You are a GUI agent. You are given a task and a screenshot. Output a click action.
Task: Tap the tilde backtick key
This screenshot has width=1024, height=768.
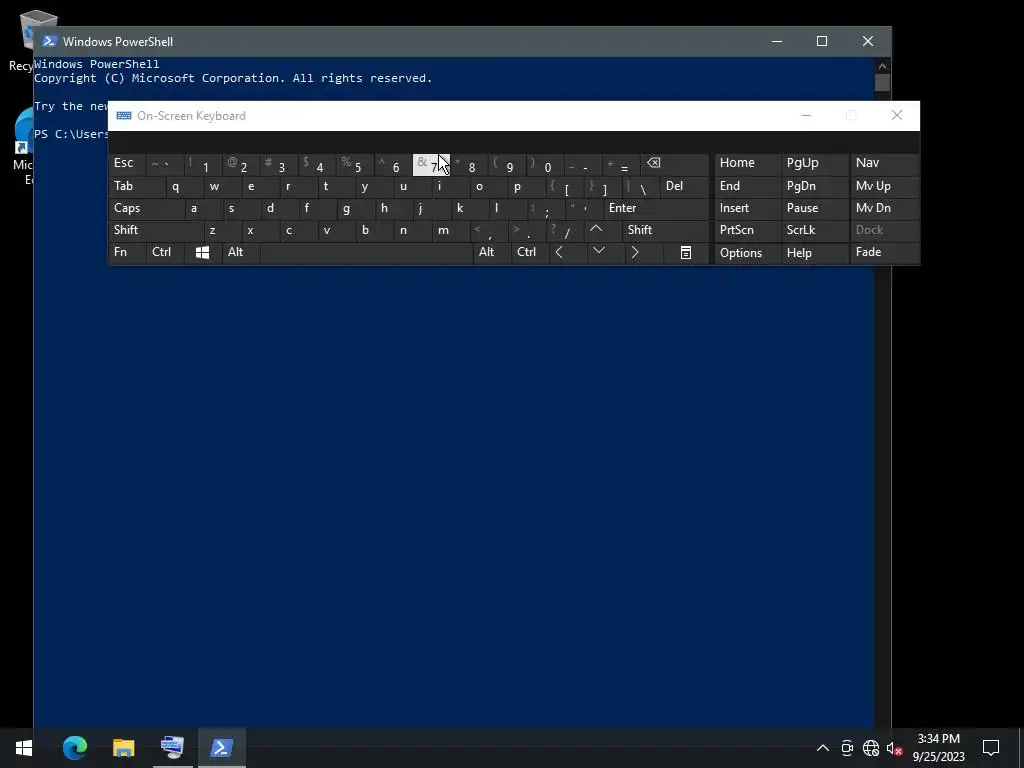click(163, 164)
